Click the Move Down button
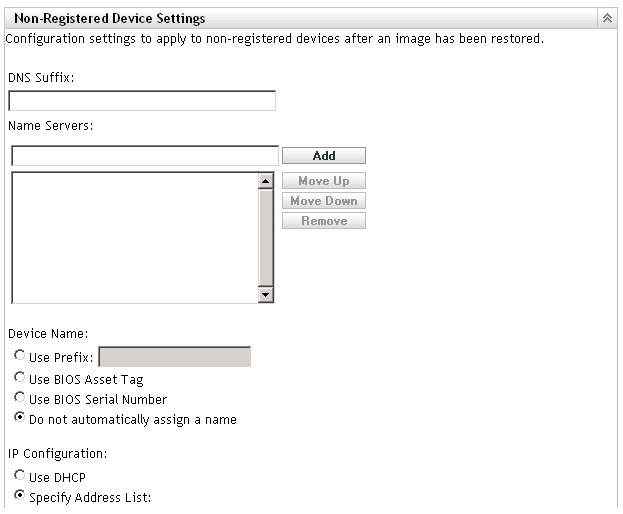Screen dimensions: 623x514 [324, 201]
